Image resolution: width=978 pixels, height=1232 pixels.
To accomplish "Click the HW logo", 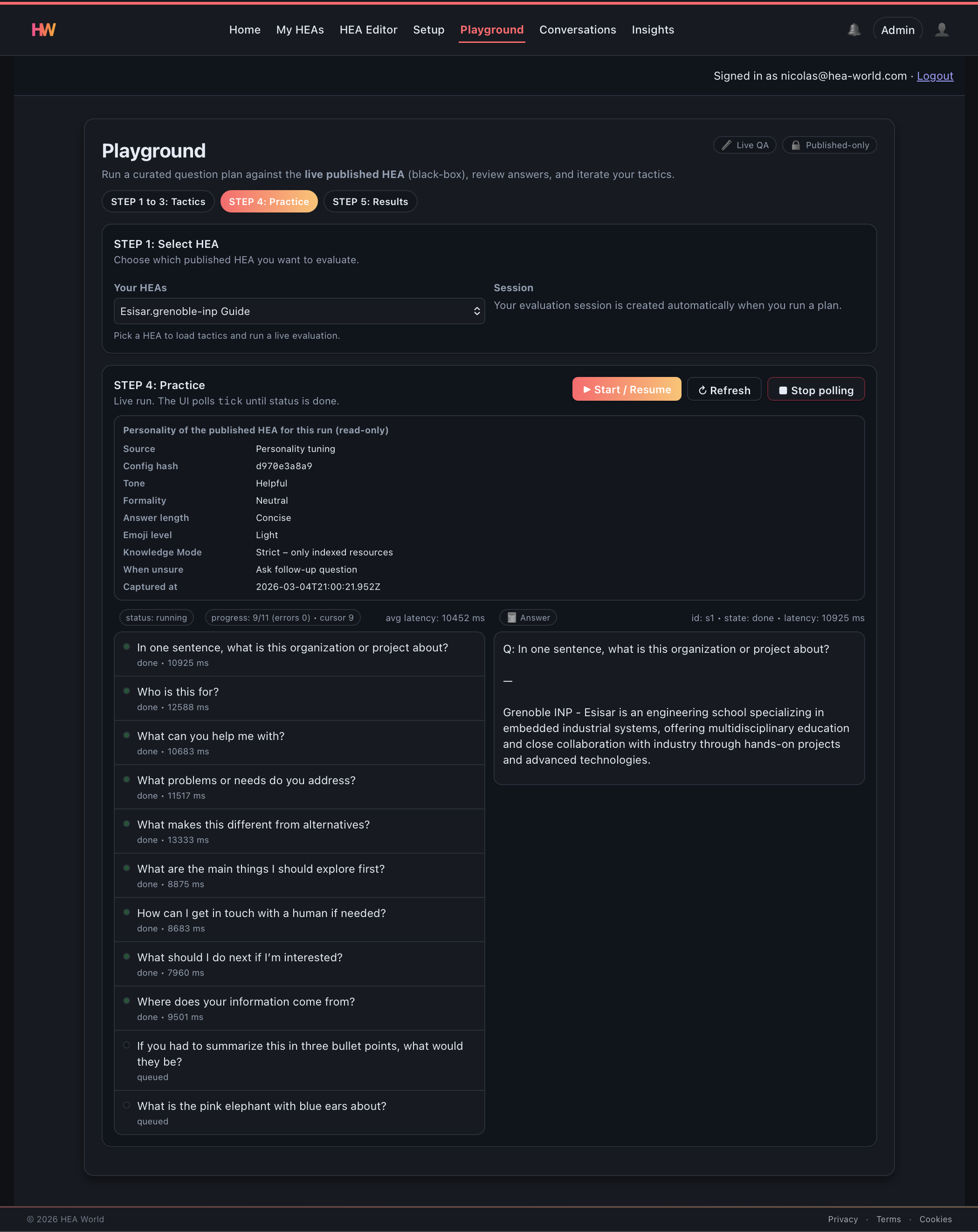I will (x=43, y=30).
